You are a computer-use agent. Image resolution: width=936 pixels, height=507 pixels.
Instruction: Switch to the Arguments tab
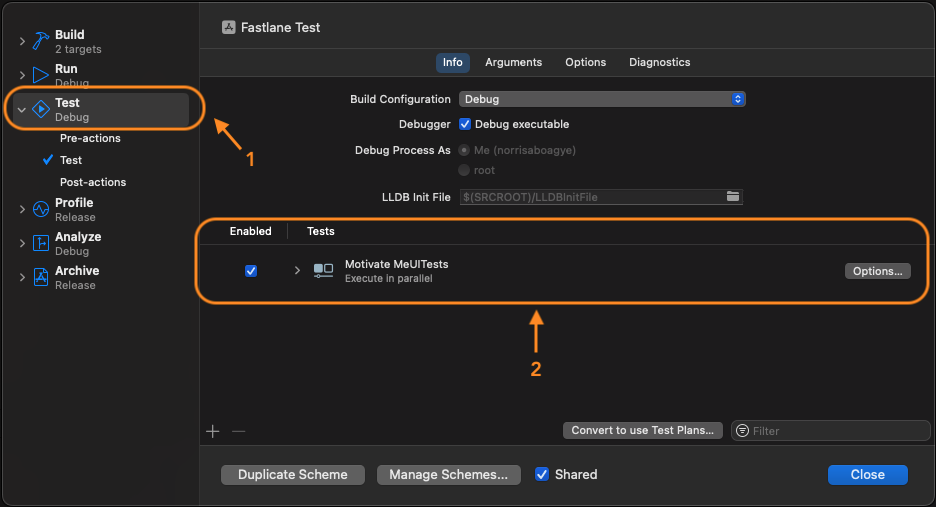[x=513, y=62]
